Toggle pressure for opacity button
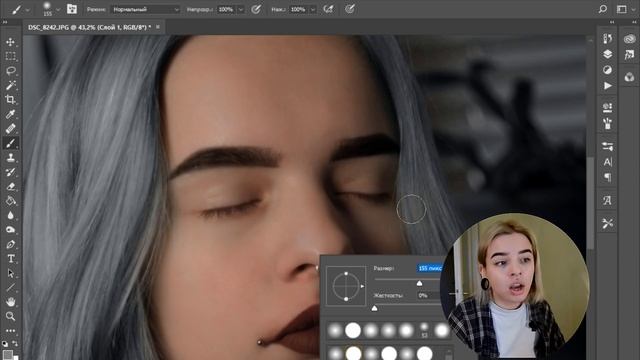Image resolution: width=640 pixels, height=360 pixels. (256, 9)
